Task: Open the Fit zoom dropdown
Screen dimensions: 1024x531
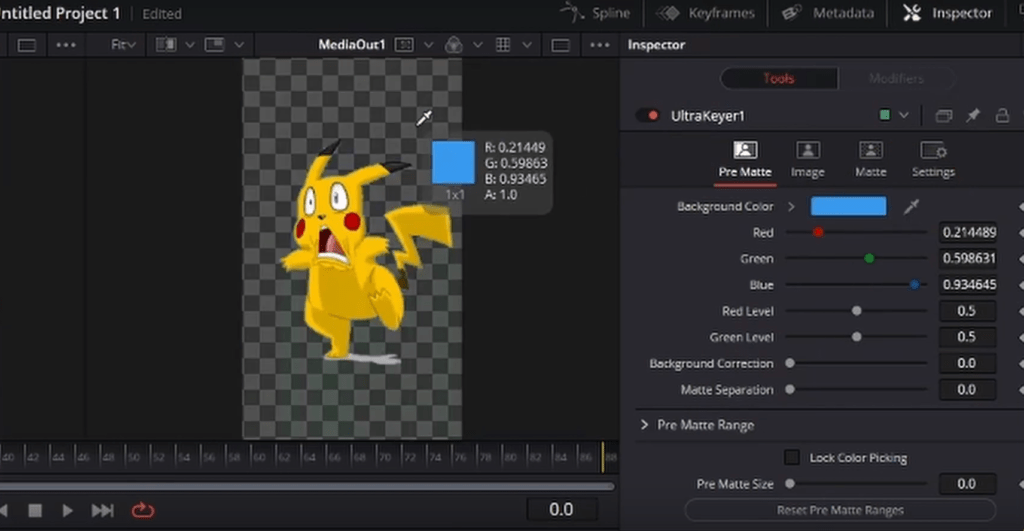Action: click(123, 45)
